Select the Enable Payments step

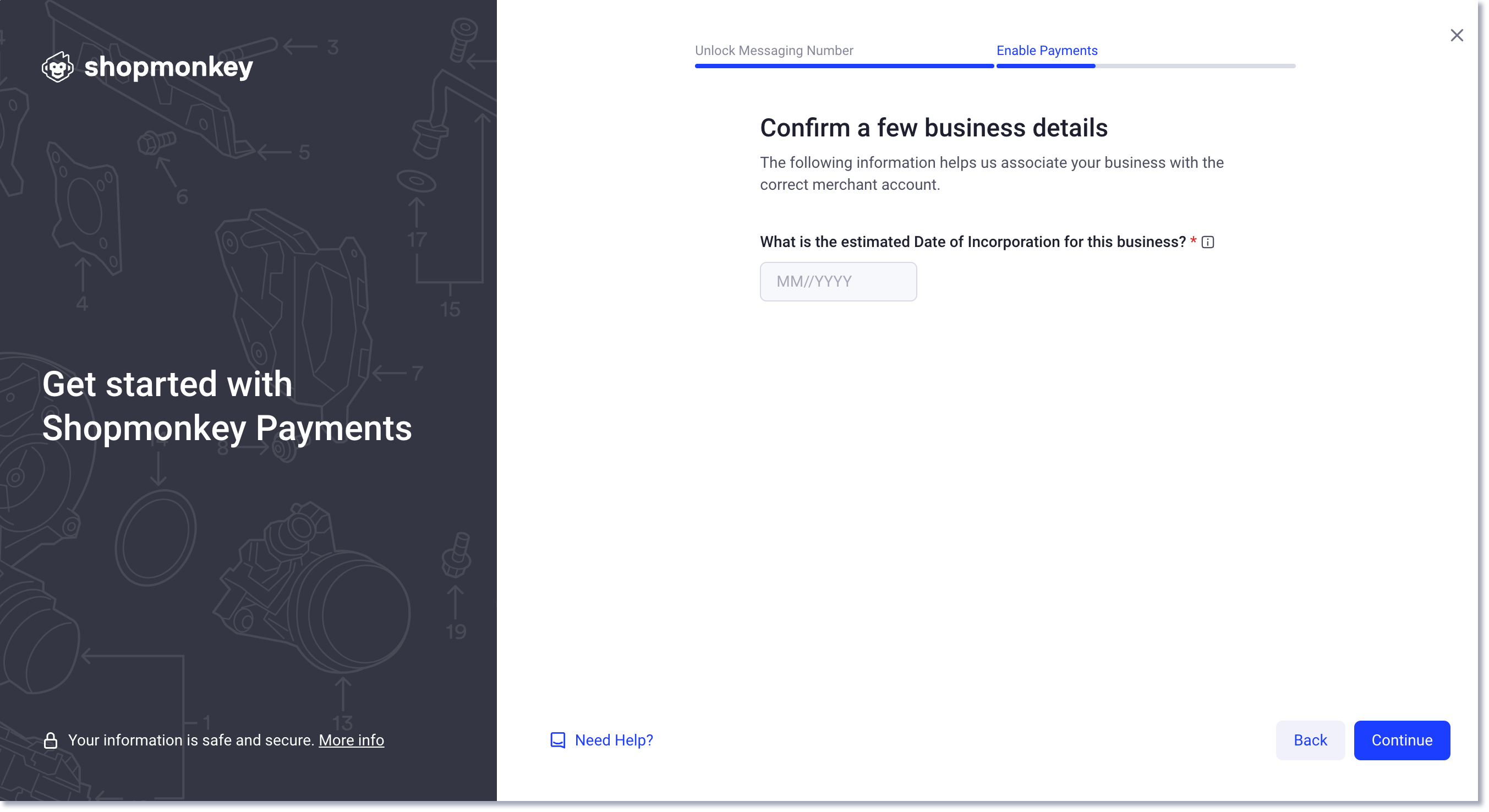coord(1046,50)
